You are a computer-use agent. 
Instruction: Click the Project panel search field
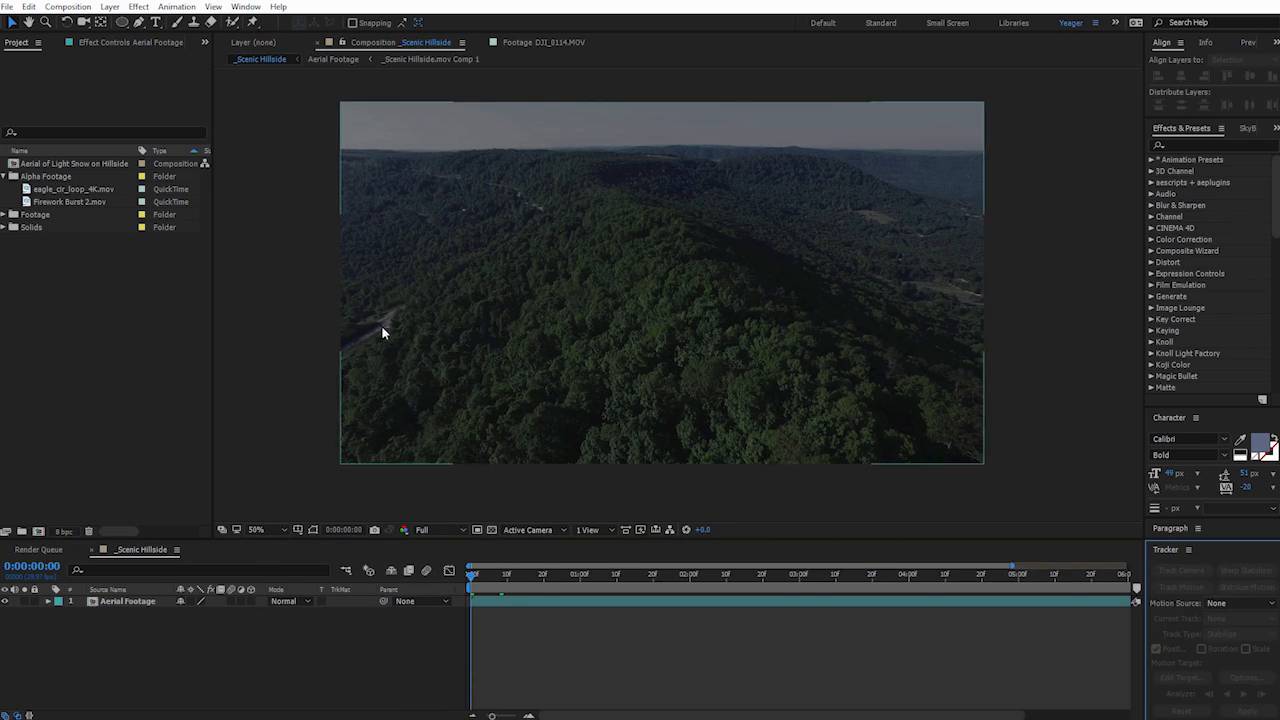point(104,133)
